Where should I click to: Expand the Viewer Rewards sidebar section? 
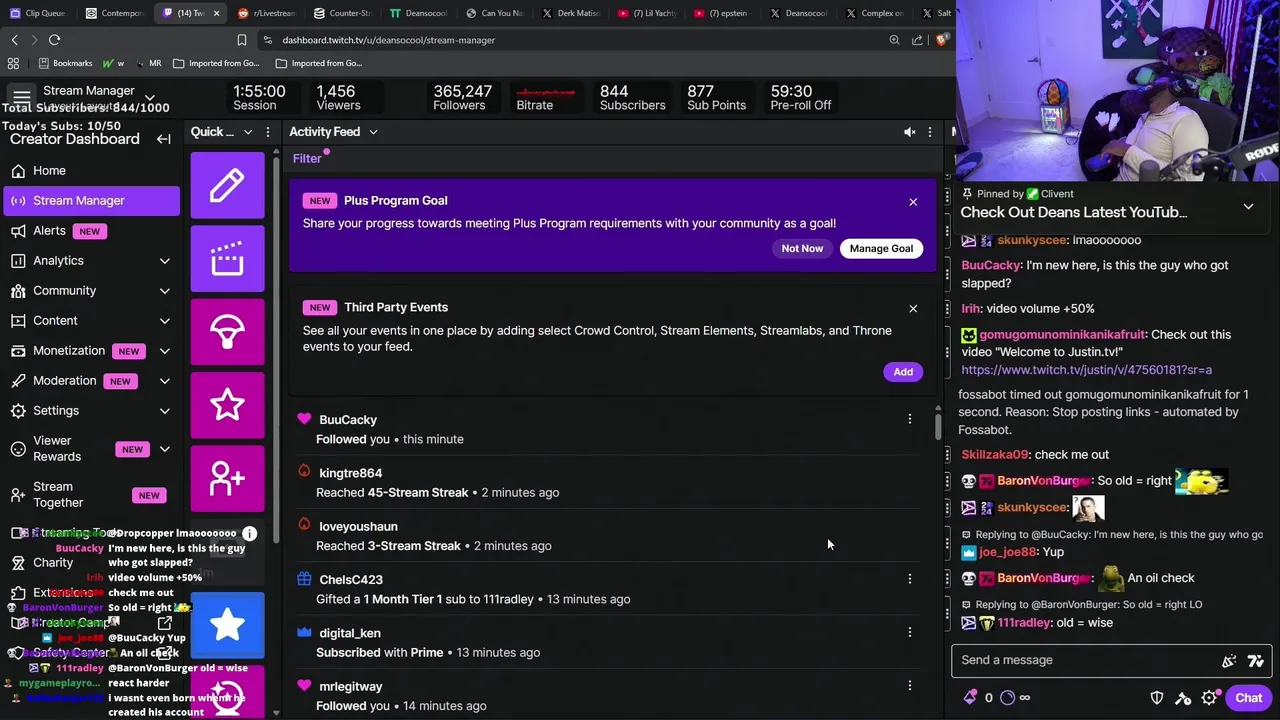tap(164, 449)
